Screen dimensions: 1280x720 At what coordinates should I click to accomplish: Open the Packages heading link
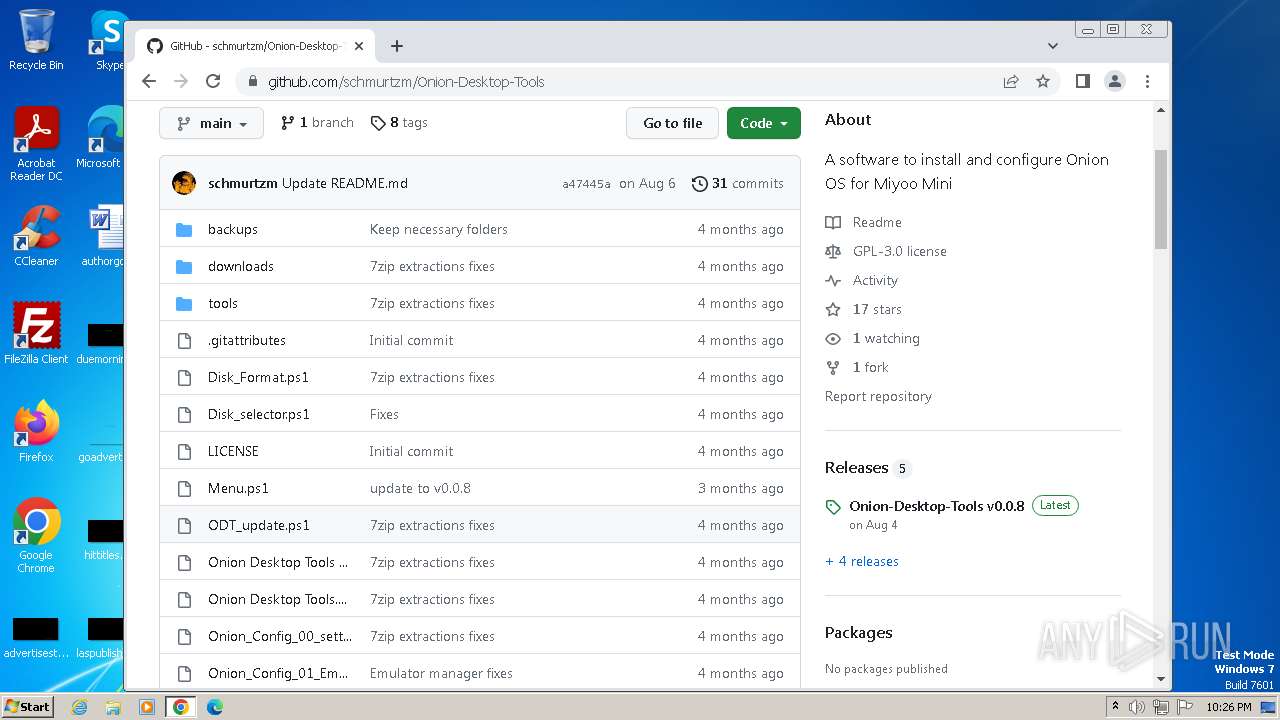tap(859, 632)
